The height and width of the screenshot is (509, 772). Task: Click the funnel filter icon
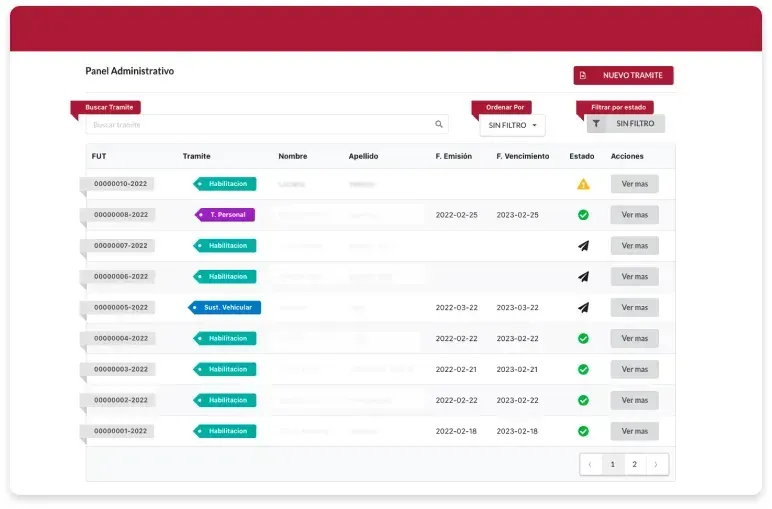tap(596, 124)
